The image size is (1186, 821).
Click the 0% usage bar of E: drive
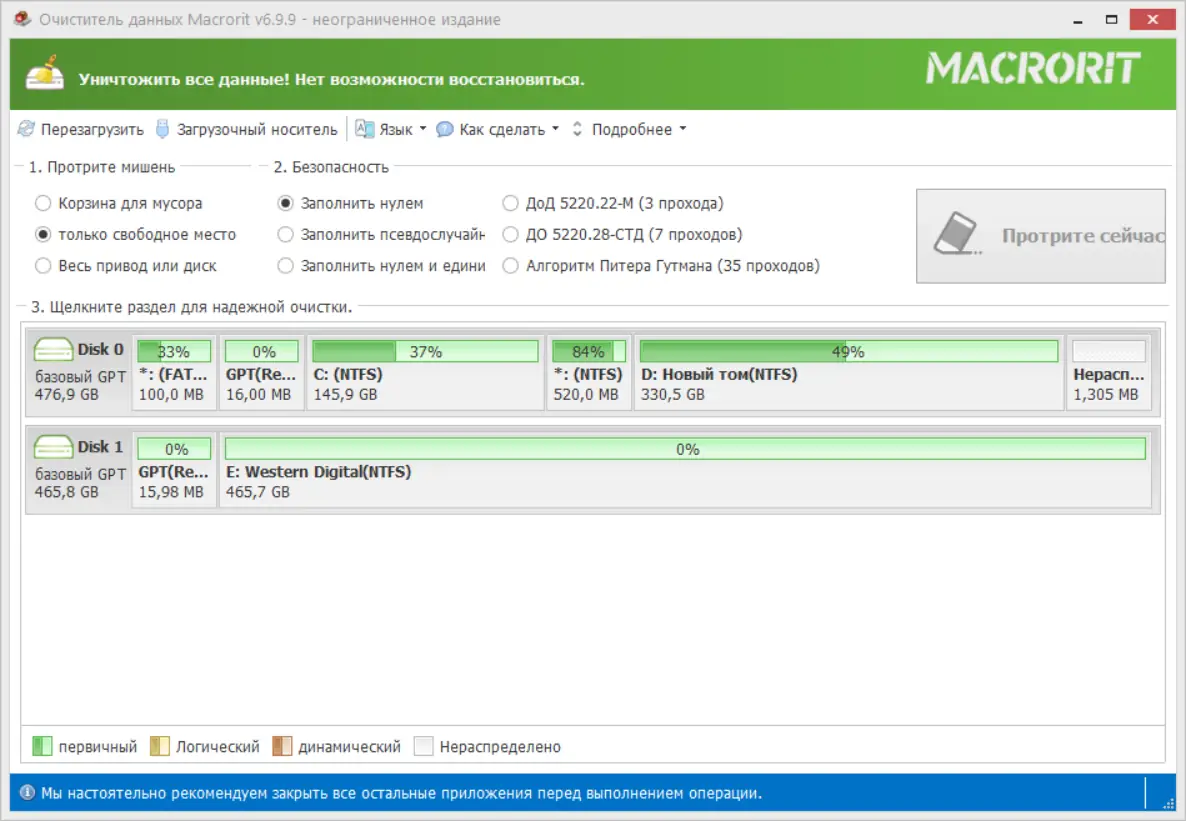tap(685, 449)
